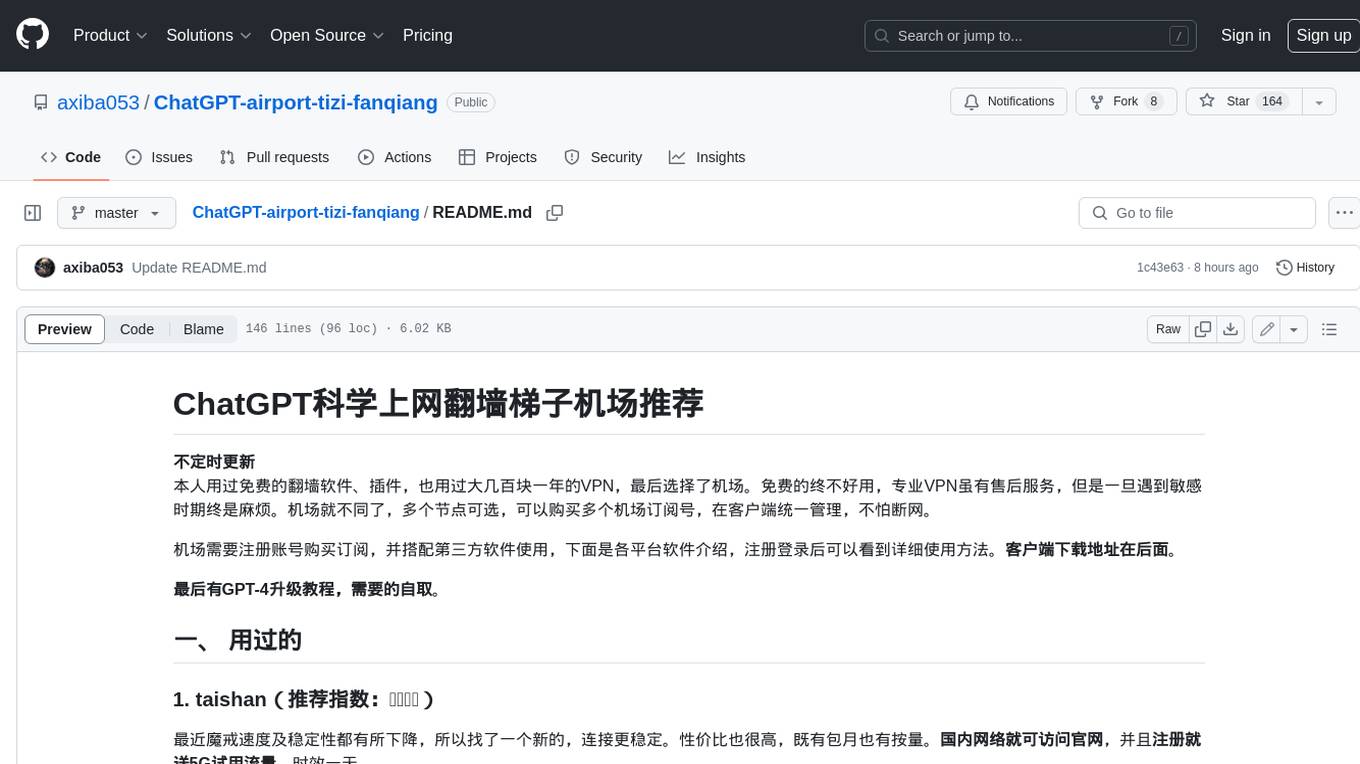Open the master branch selector
Image resolution: width=1360 pixels, height=764 pixels.
[116, 213]
